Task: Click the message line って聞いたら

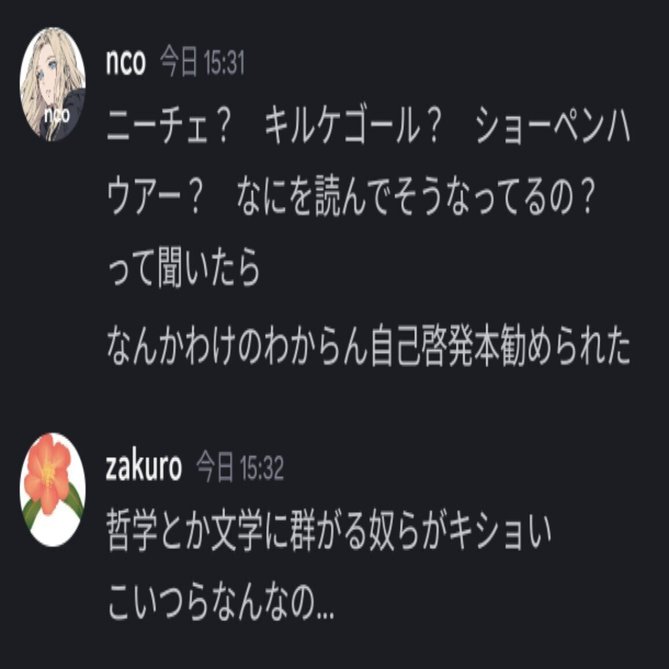Action: click(x=183, y=268)
